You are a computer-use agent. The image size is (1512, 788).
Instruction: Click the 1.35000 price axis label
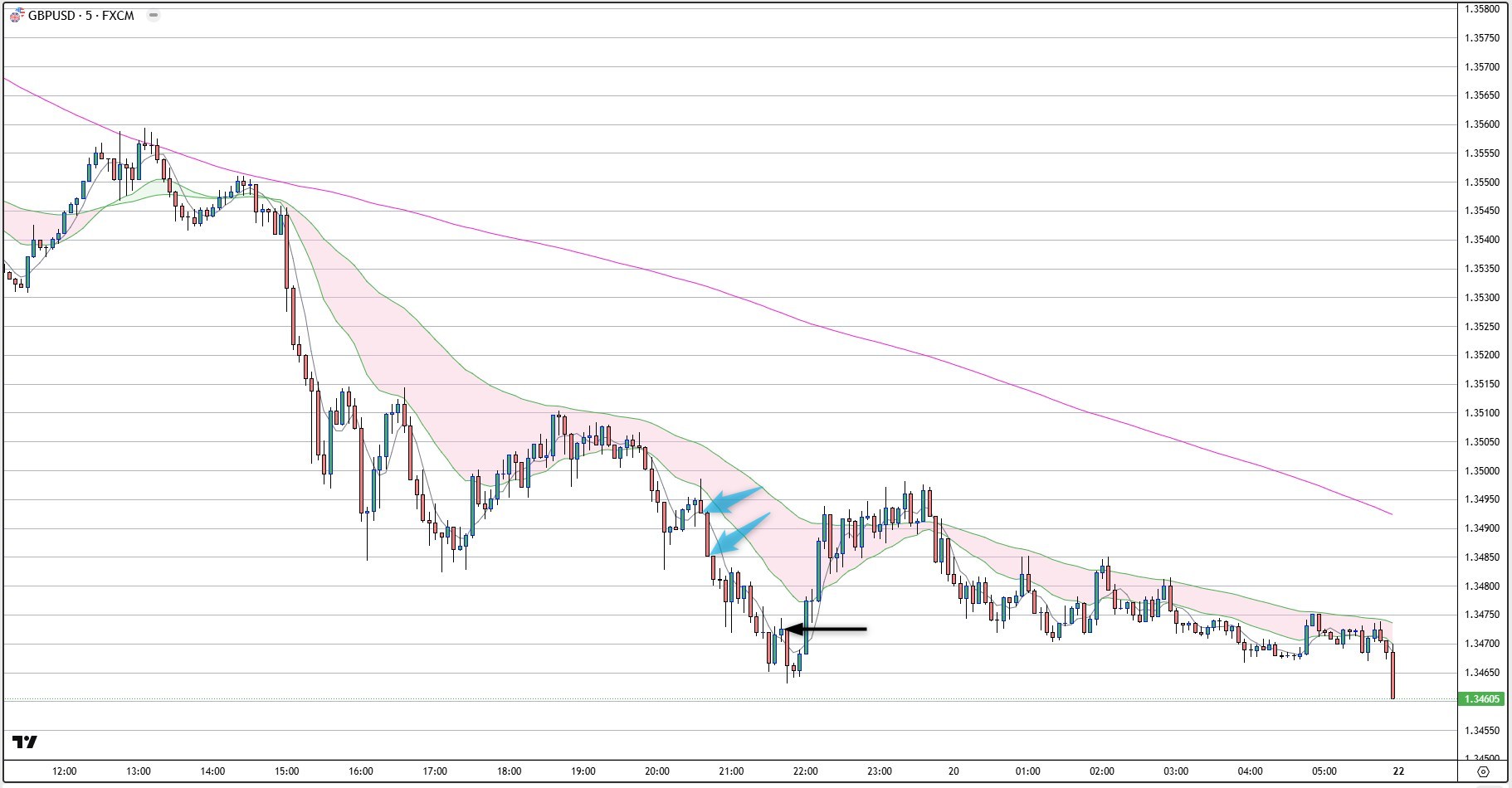click(x=1481, y=471)
